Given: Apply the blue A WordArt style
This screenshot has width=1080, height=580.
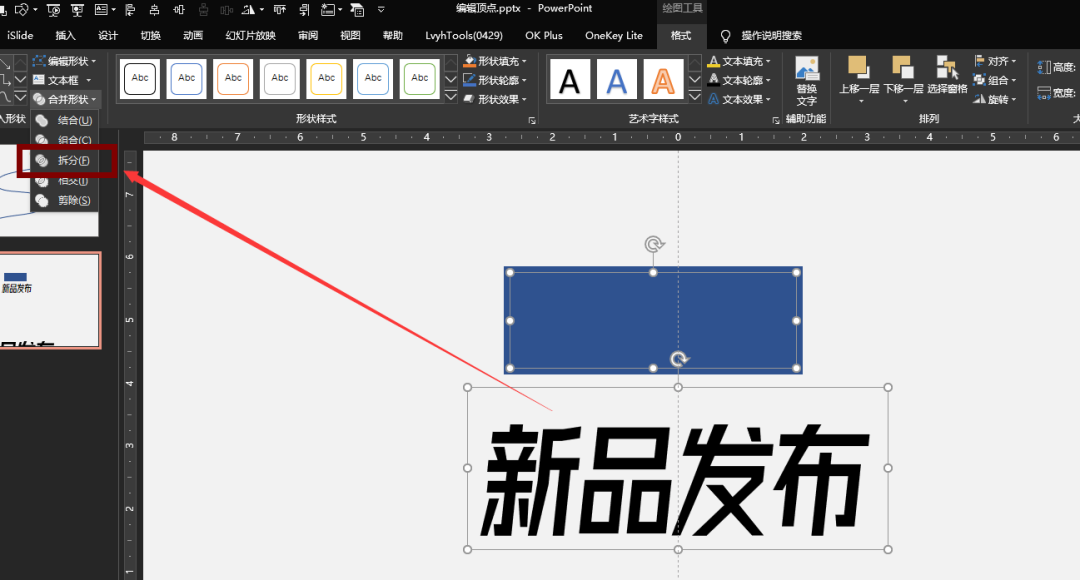Looking at the screenshot, I should (x=616, y=80).
